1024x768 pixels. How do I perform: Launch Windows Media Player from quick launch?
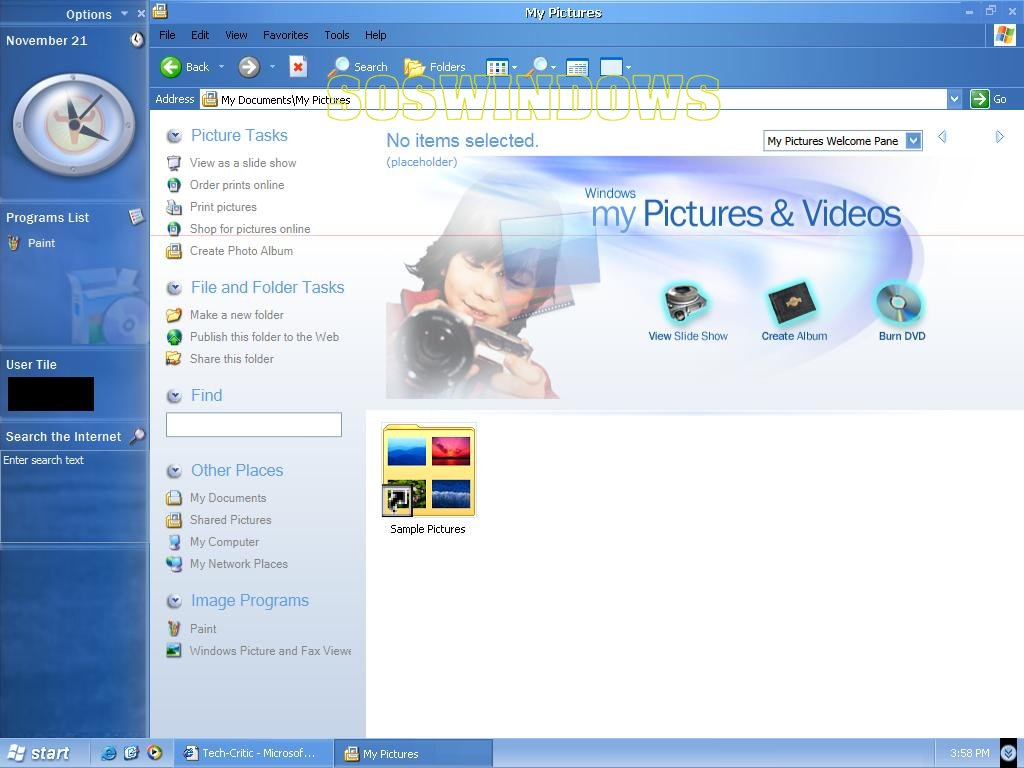pyautogui.click(x=155, y=754)
